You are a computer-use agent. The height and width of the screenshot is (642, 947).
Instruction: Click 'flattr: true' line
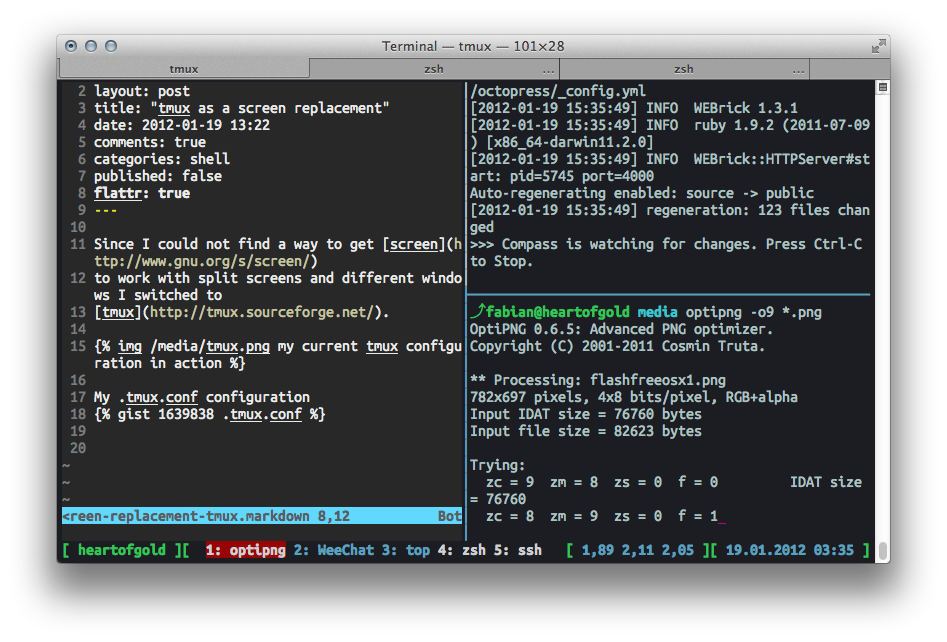pyautogui.click(x=142, y=193)
